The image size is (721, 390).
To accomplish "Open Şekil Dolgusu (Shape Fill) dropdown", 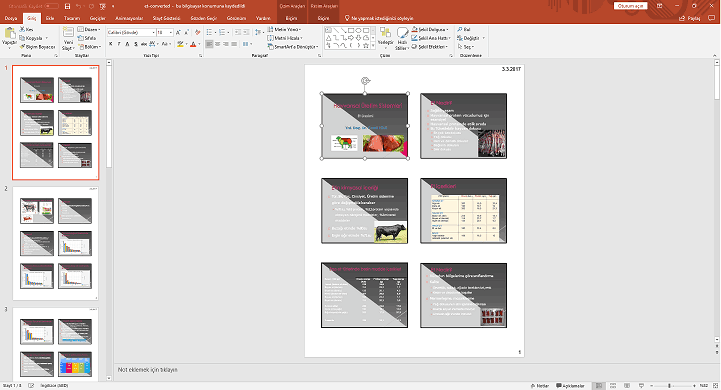I will (x=430, y=29).
